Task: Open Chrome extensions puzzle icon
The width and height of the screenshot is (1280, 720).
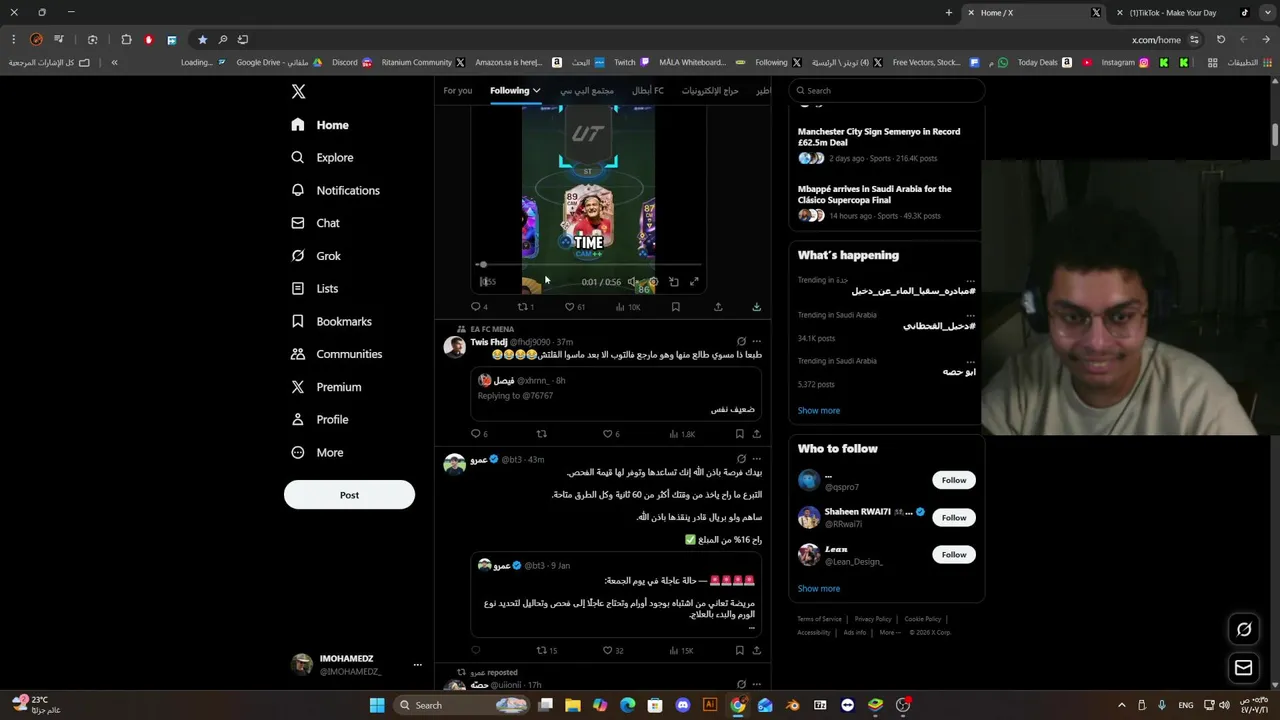Action: [x=126, y=40]
